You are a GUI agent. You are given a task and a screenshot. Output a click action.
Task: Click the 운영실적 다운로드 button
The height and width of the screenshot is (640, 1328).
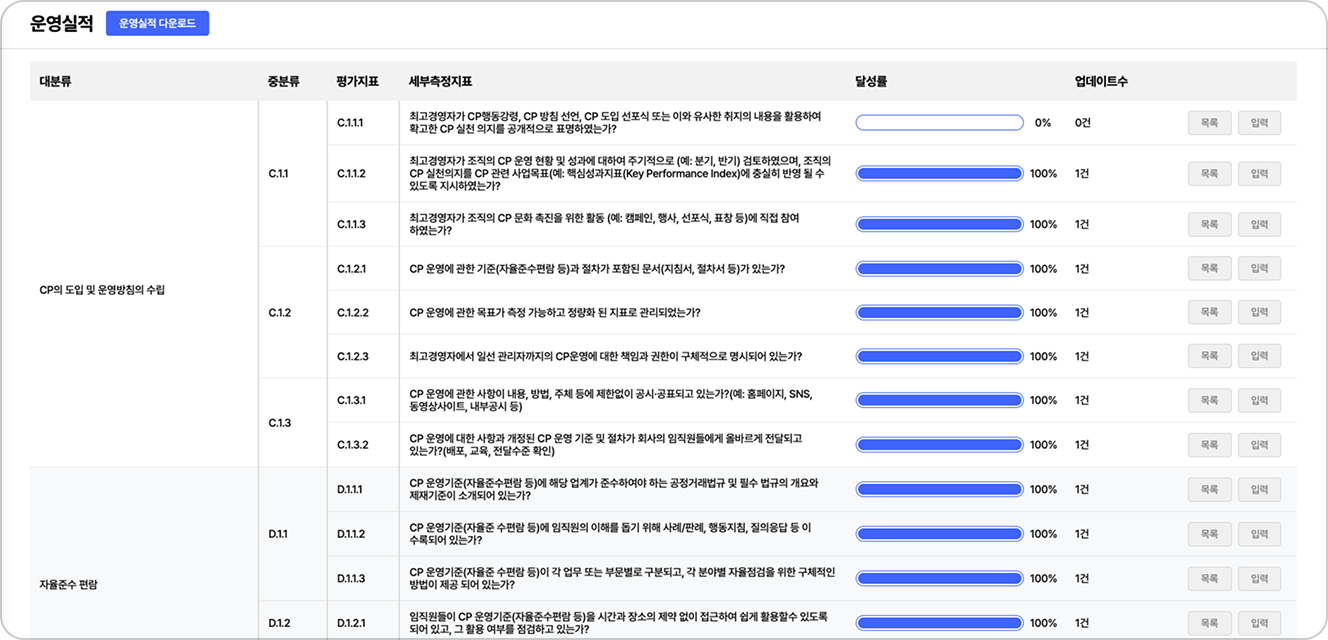tap(157, 23)
